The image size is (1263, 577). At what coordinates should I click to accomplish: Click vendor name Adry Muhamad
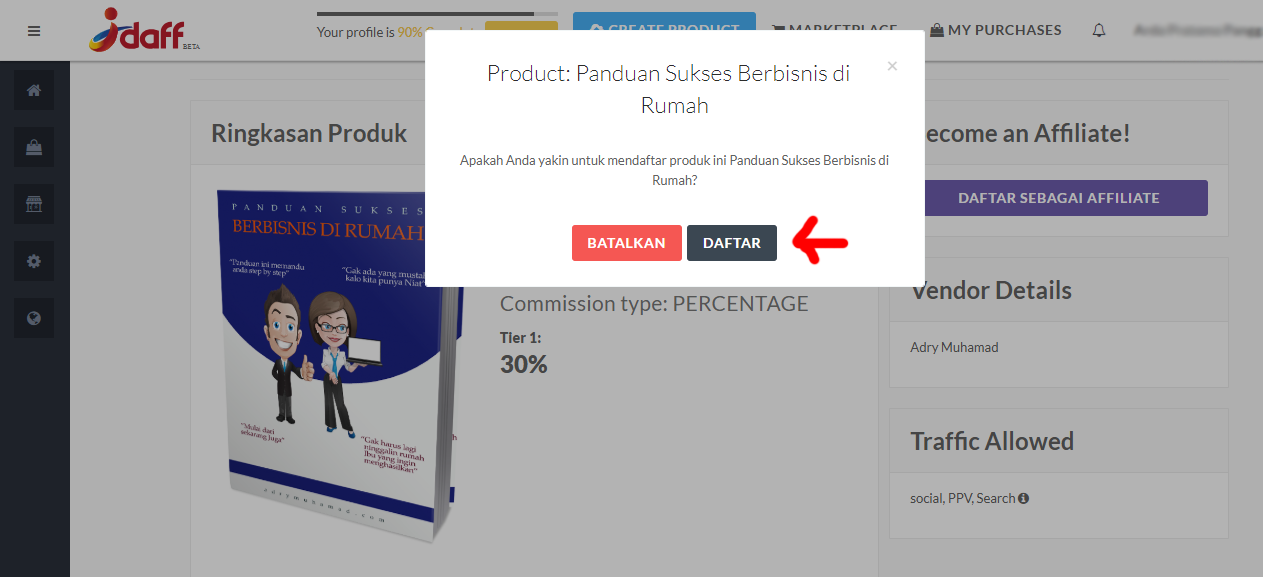954,348
